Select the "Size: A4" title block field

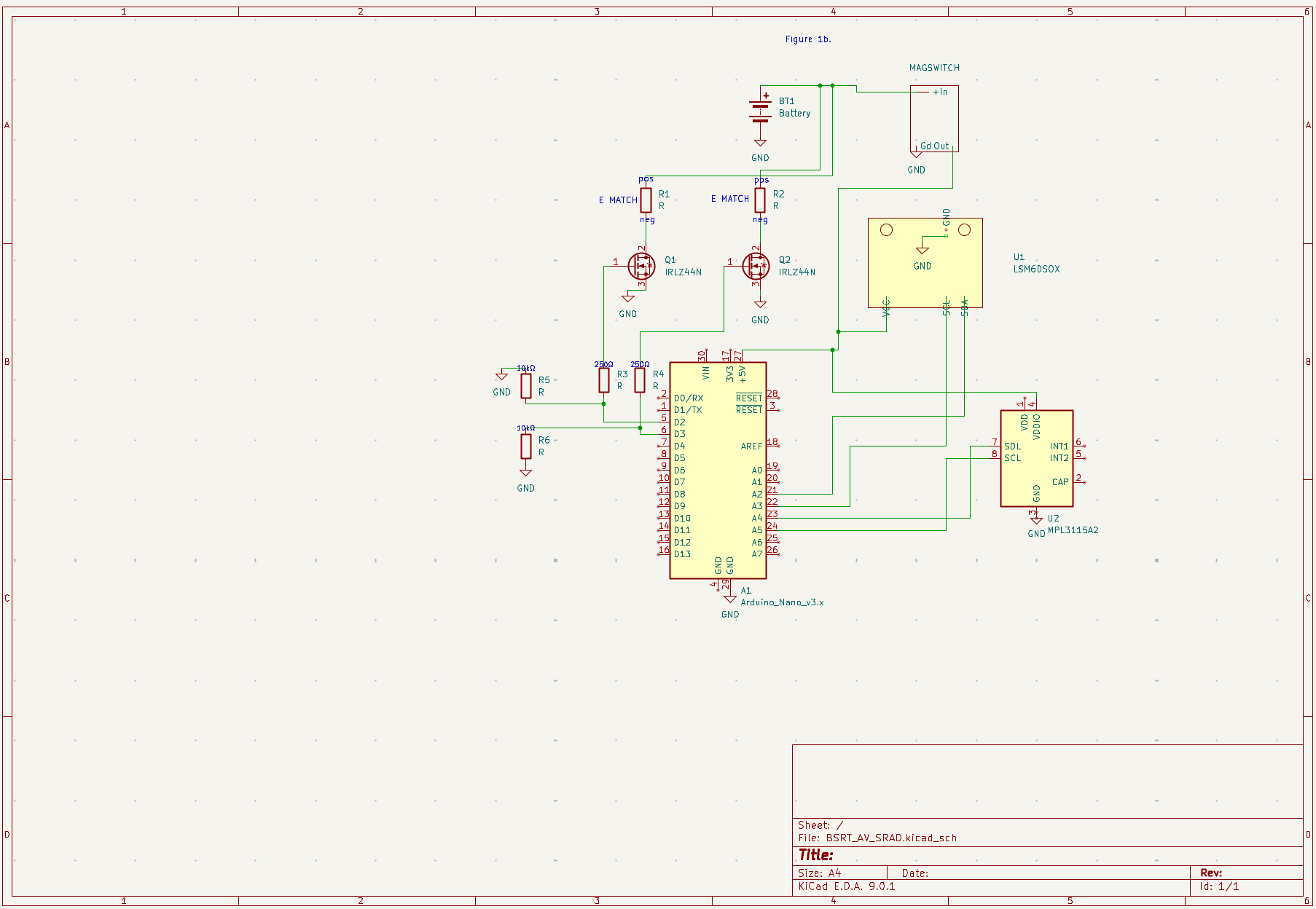point(819,873)
